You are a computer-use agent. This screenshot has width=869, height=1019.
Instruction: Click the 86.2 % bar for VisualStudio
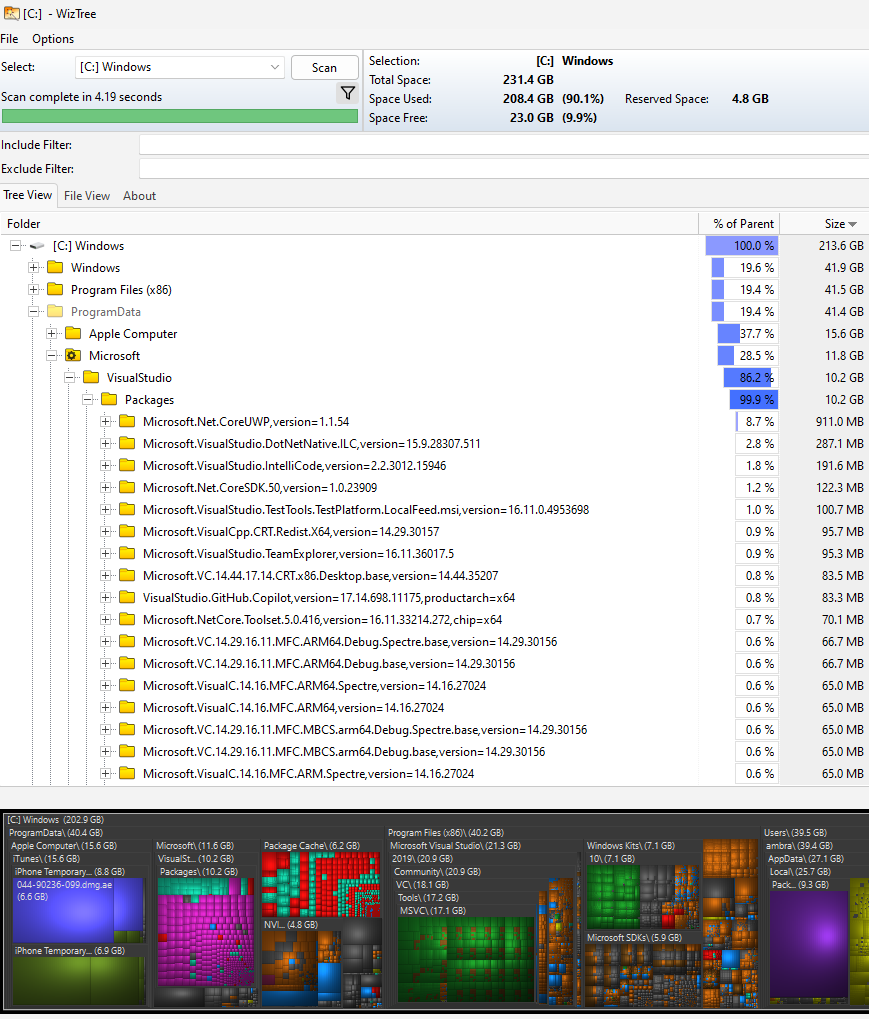point(751,378)
